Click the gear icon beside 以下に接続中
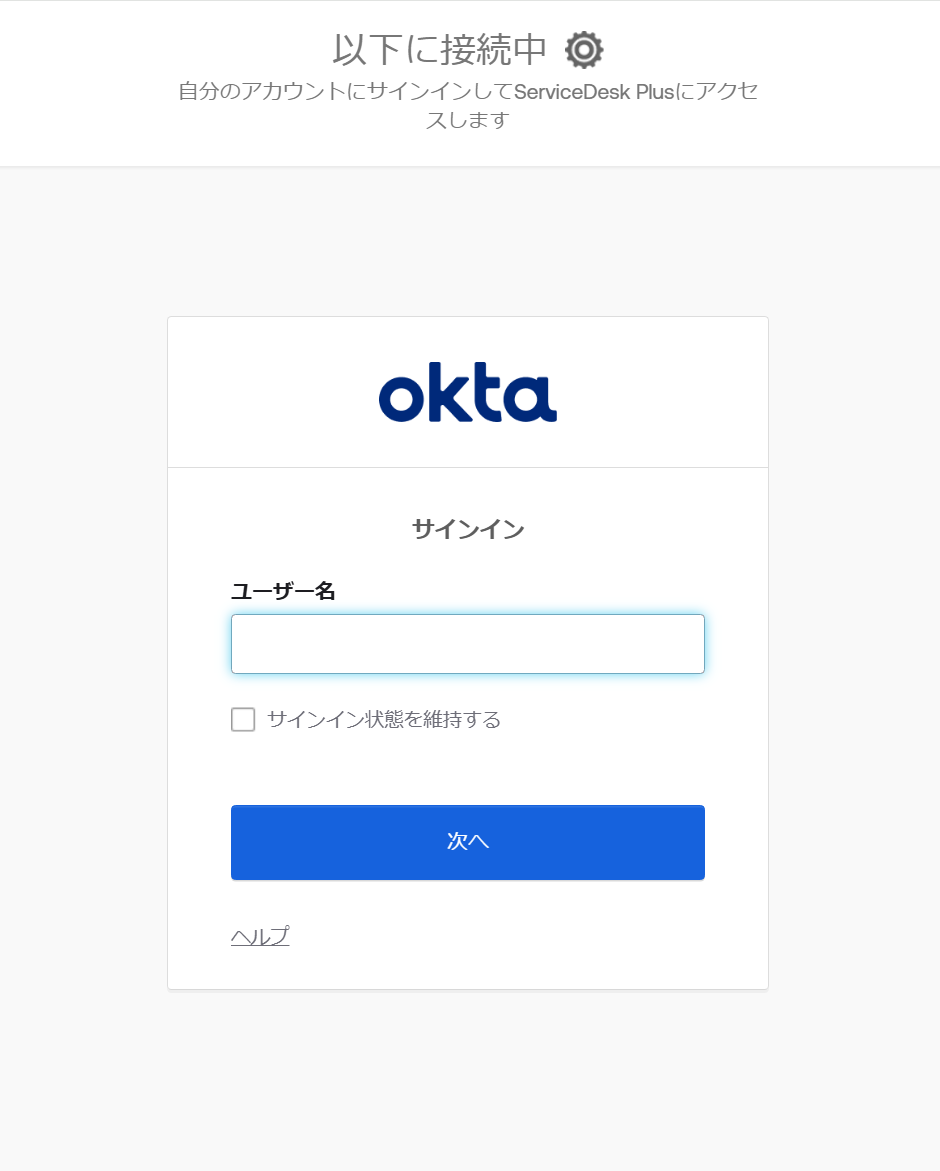This screenshot has width=940, height=1171. click(x=584, y=49)
